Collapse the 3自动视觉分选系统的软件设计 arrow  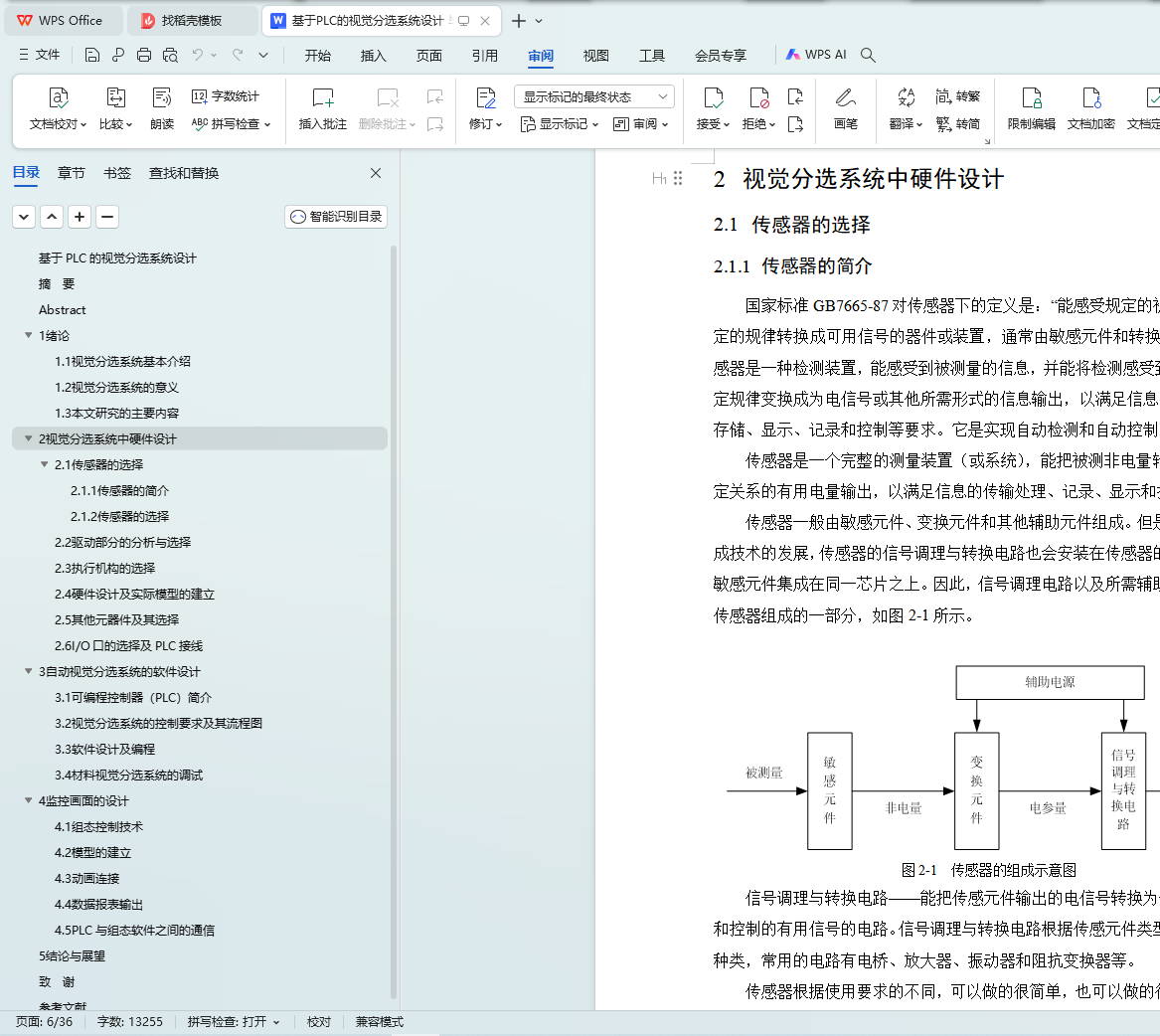[x=28, y=672]
